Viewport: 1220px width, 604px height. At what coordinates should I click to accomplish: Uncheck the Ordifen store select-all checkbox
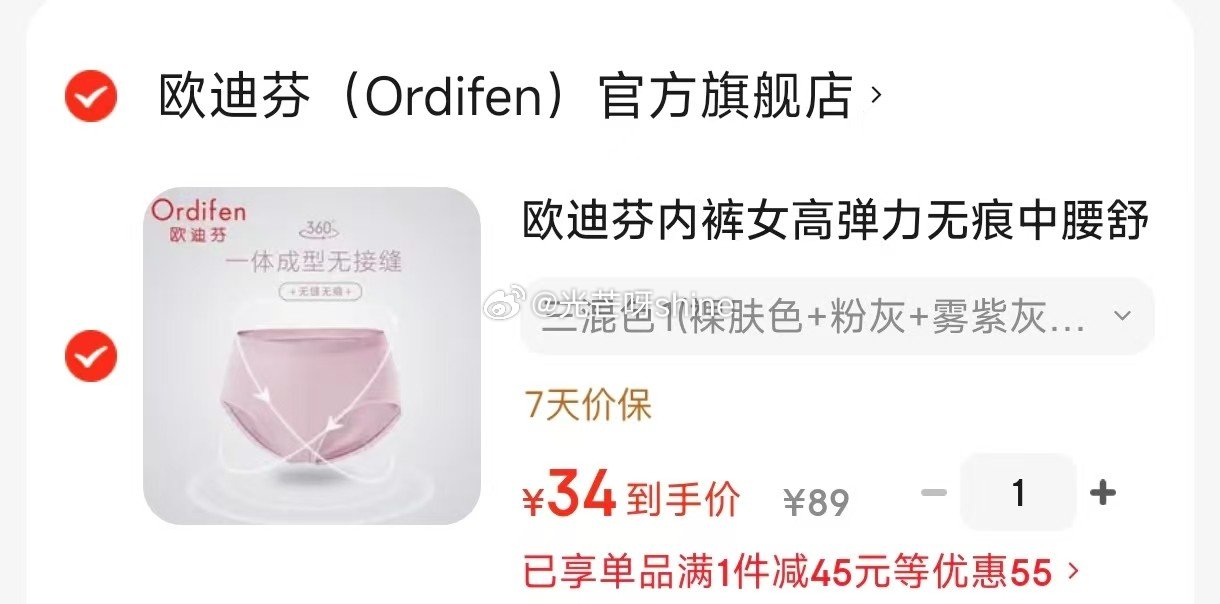click(91, 96)
